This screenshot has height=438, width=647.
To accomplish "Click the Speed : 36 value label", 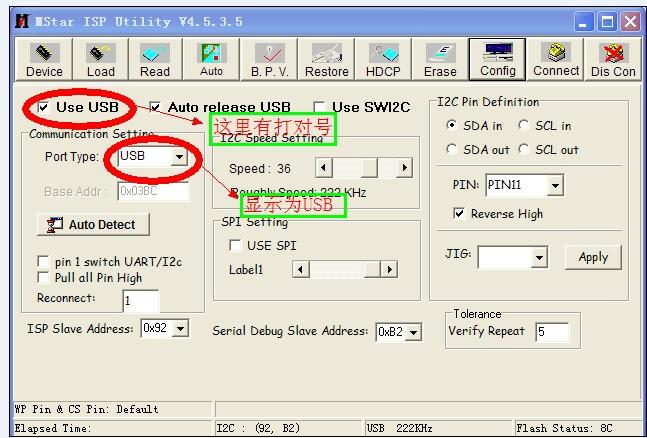I will 260,168.
